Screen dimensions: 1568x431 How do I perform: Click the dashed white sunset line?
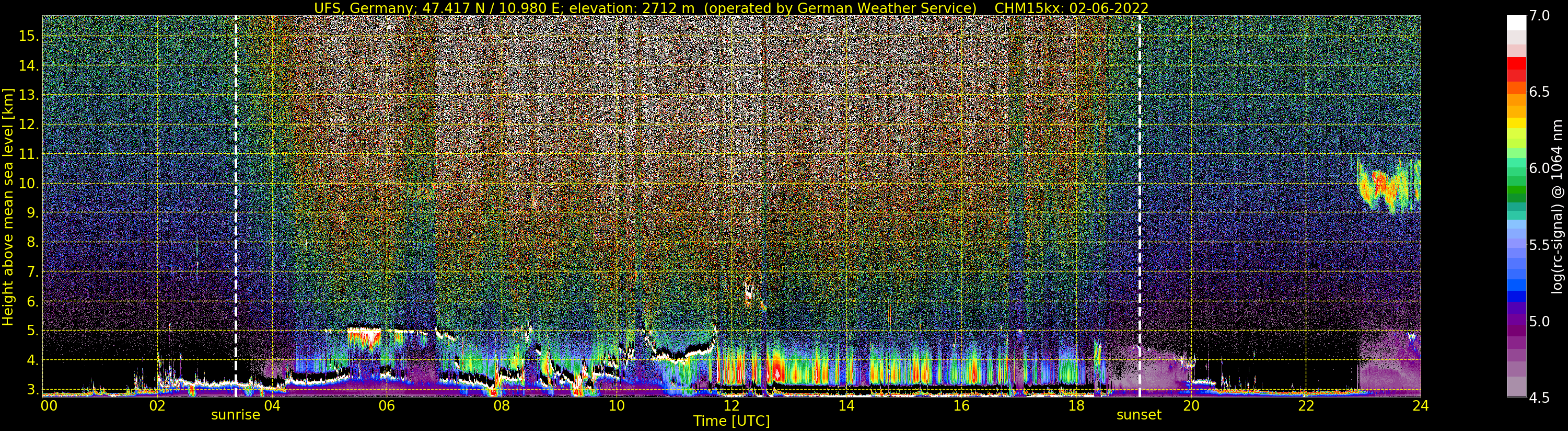click(1140, 206)
